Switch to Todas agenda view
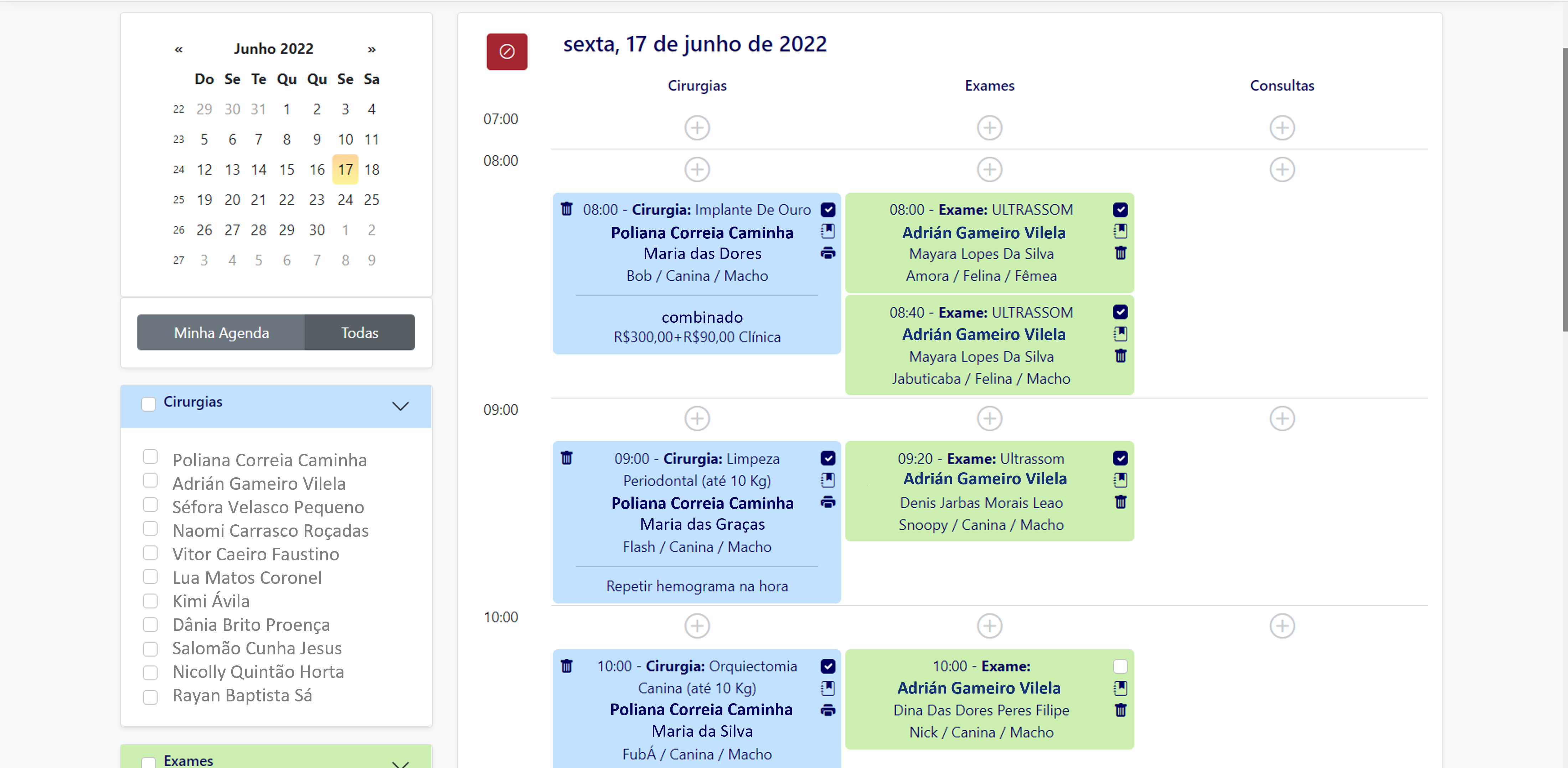 359,332
